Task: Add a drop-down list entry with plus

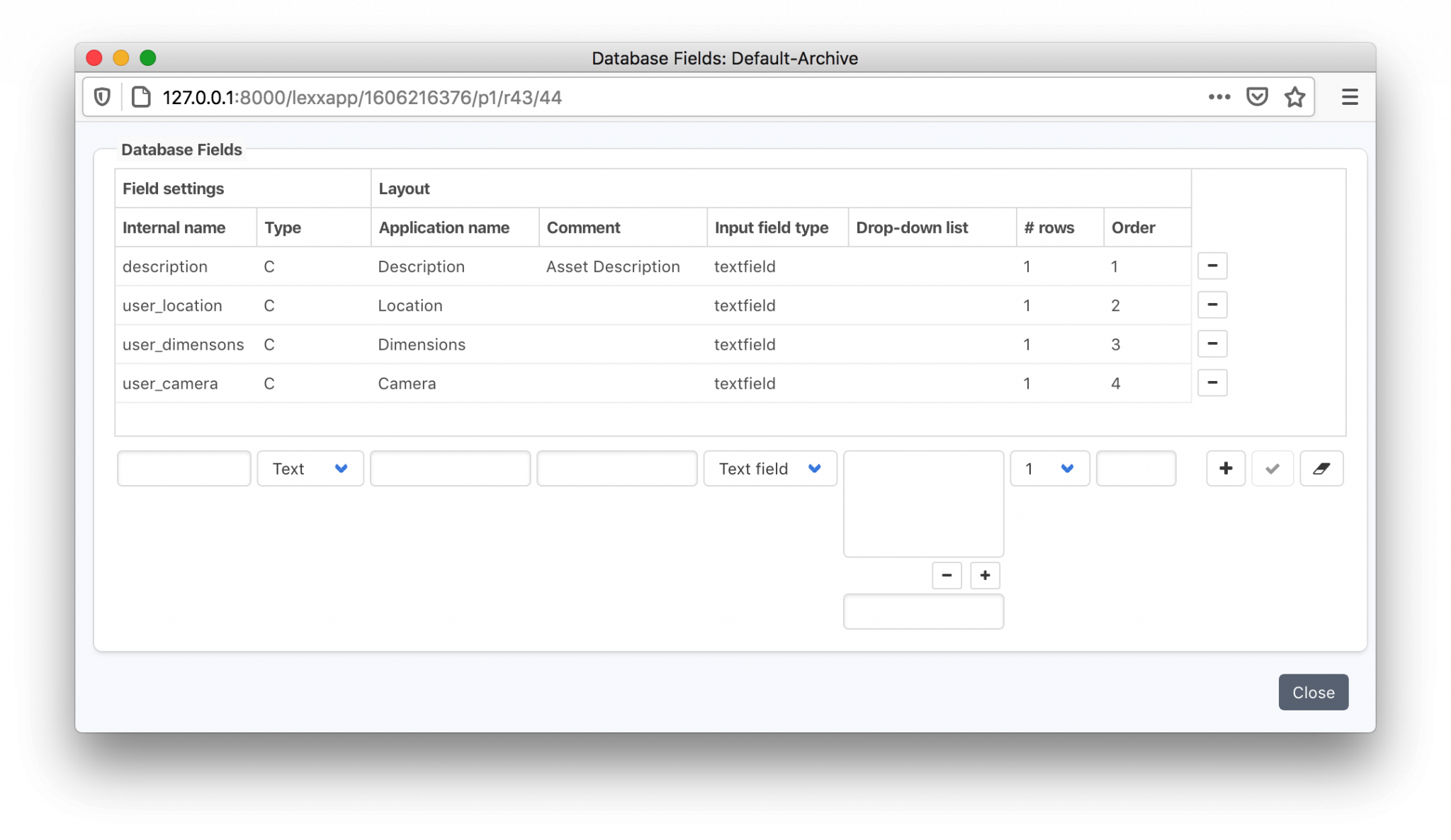Action: pos(985,575)
